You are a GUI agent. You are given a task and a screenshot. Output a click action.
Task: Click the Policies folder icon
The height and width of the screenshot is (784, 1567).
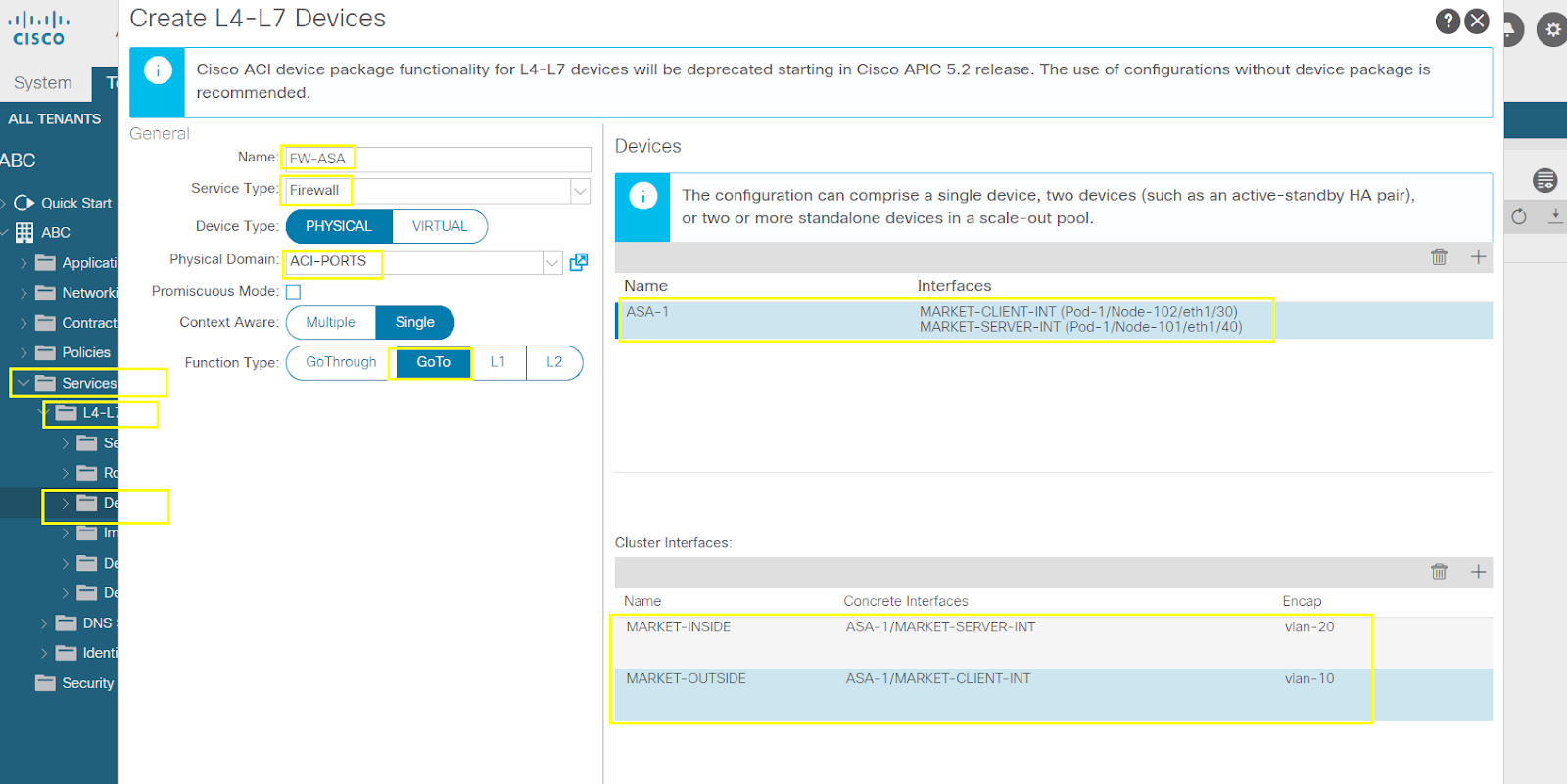point(45,352)
